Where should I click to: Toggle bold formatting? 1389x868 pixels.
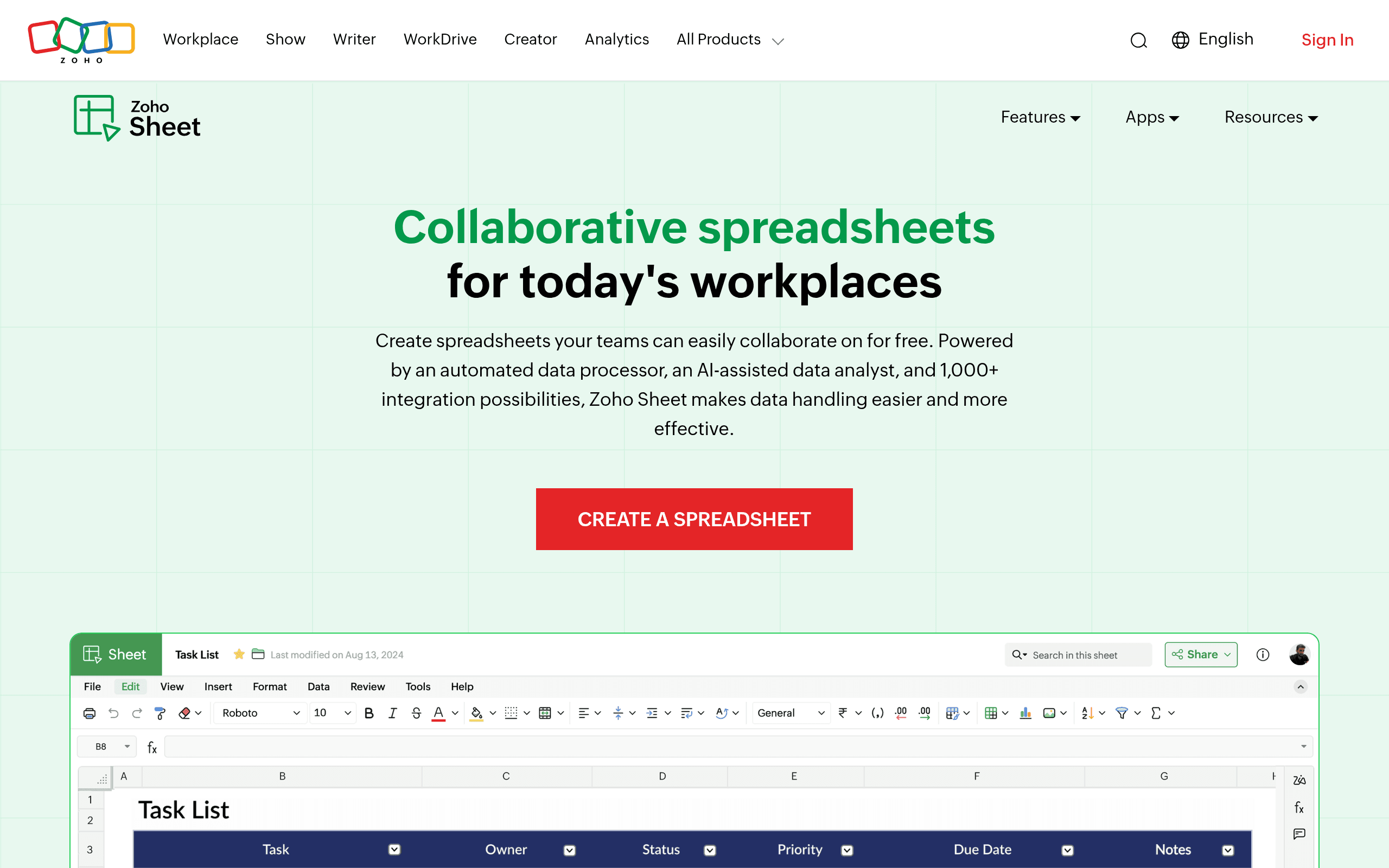(x=369, y=713)
